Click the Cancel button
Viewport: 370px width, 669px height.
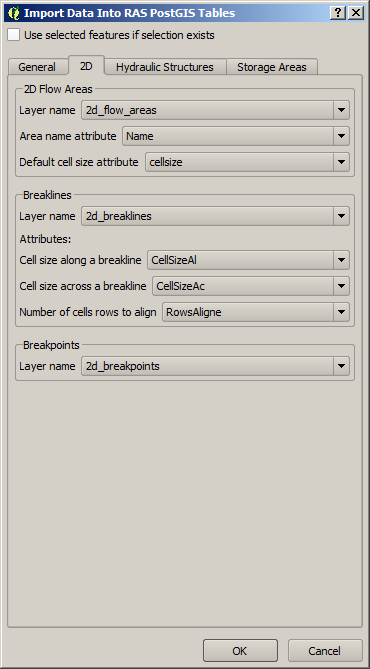[325, 650]
